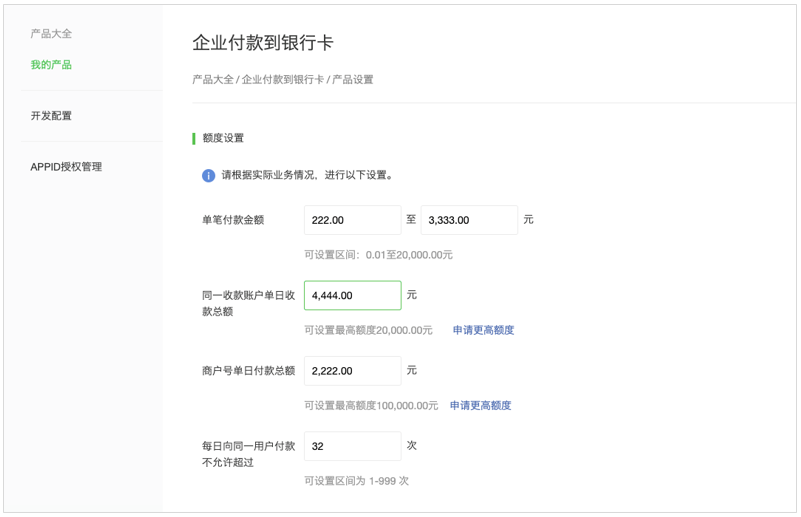
Task: Click the 额度设置 section heading
Action: point(223,138)
